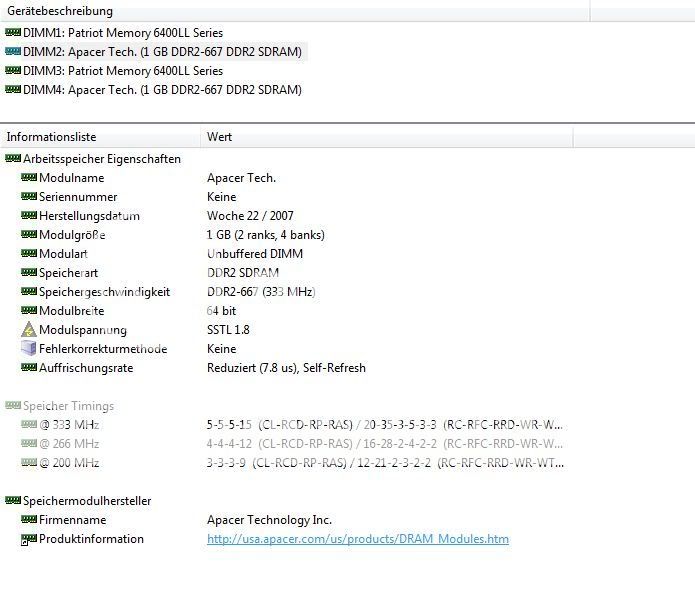Click the icon next to Speichergeschwindigkeit

tap(29, 292)
